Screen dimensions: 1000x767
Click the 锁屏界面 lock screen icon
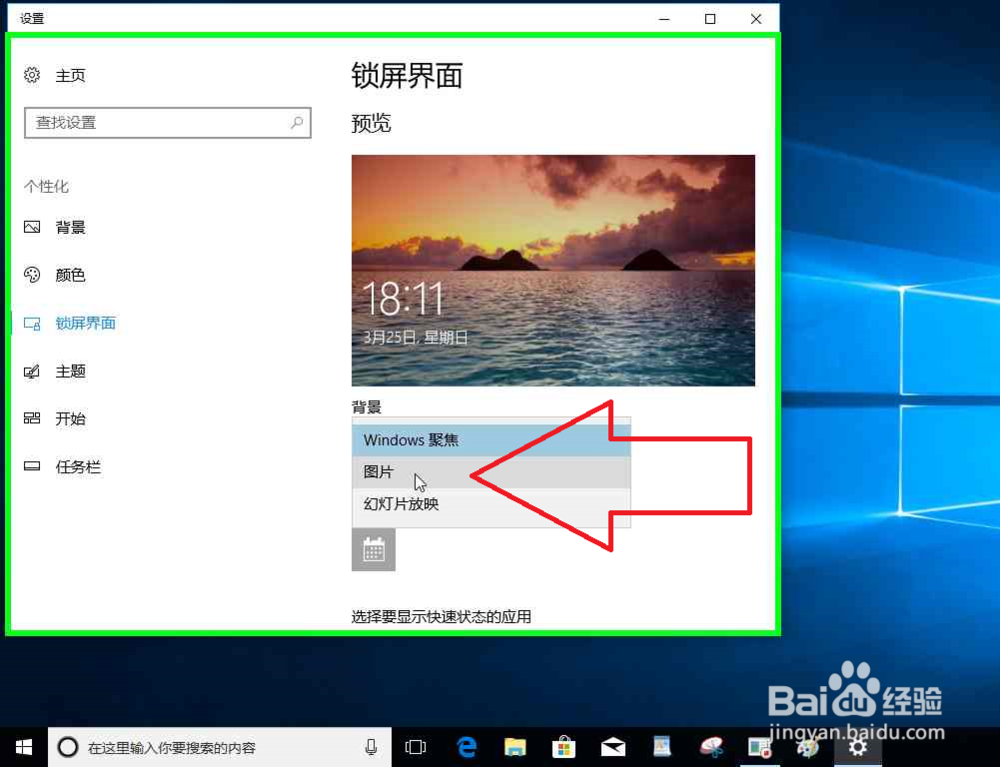tap(34, 323)
